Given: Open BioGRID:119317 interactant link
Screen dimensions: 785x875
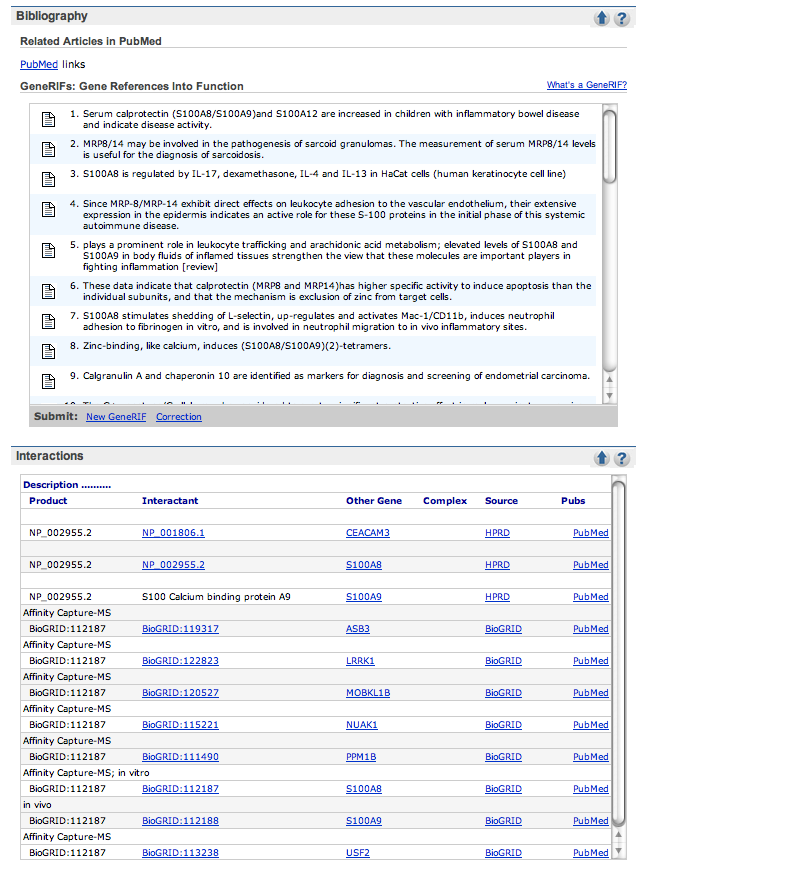Looking at the screenshot, I should 180,629.
